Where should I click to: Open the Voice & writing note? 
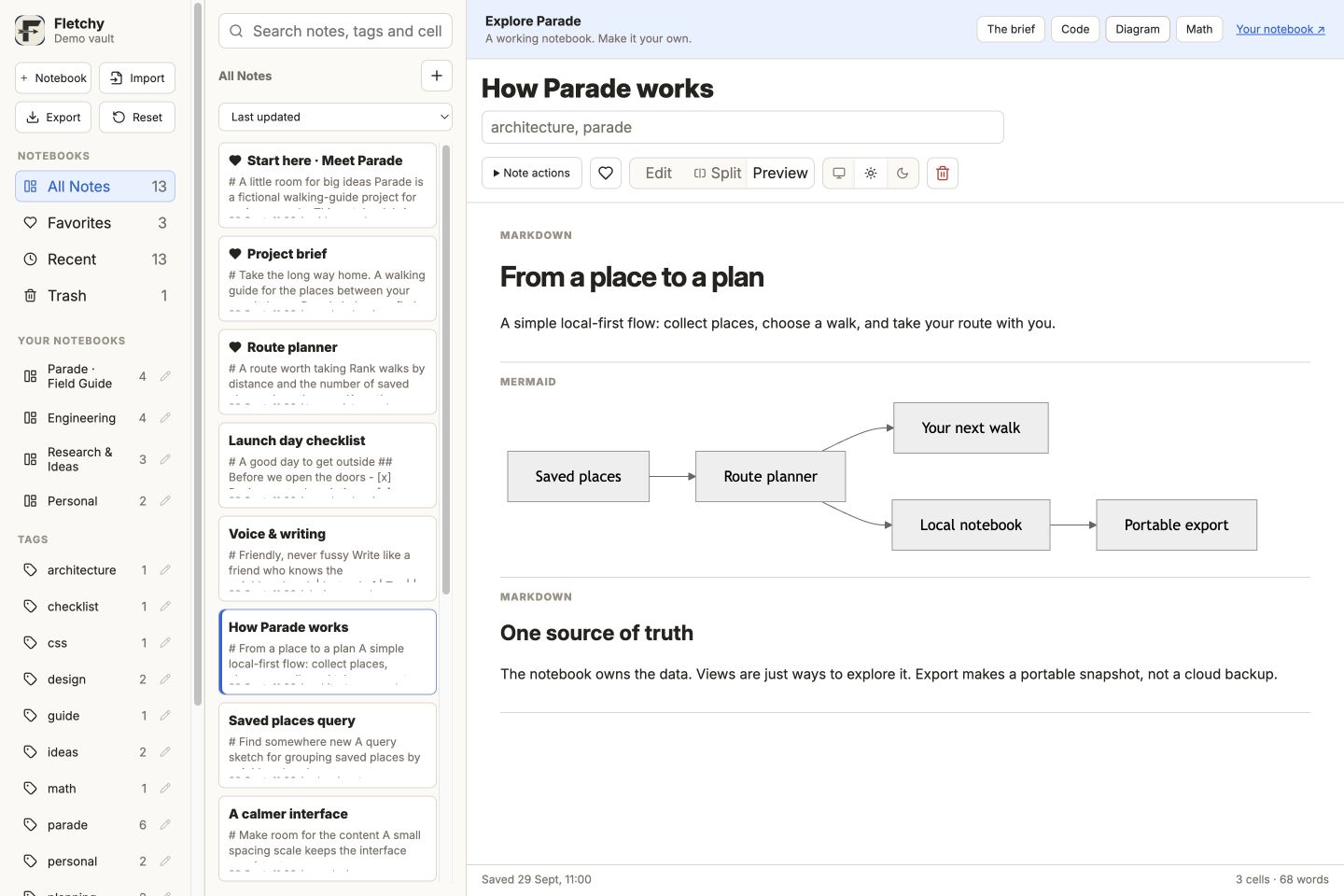click(328, 558)
